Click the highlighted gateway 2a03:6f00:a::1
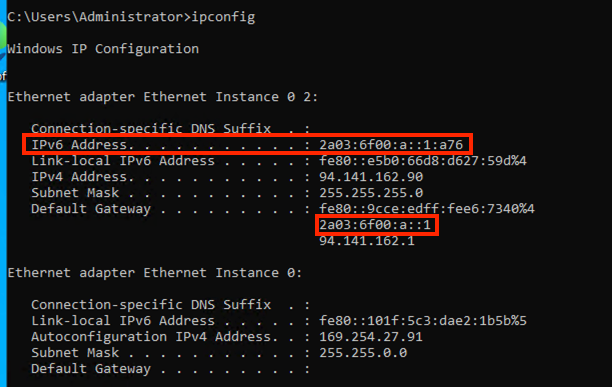The height and width of the screenshot is (387, 612). [375, 225]
